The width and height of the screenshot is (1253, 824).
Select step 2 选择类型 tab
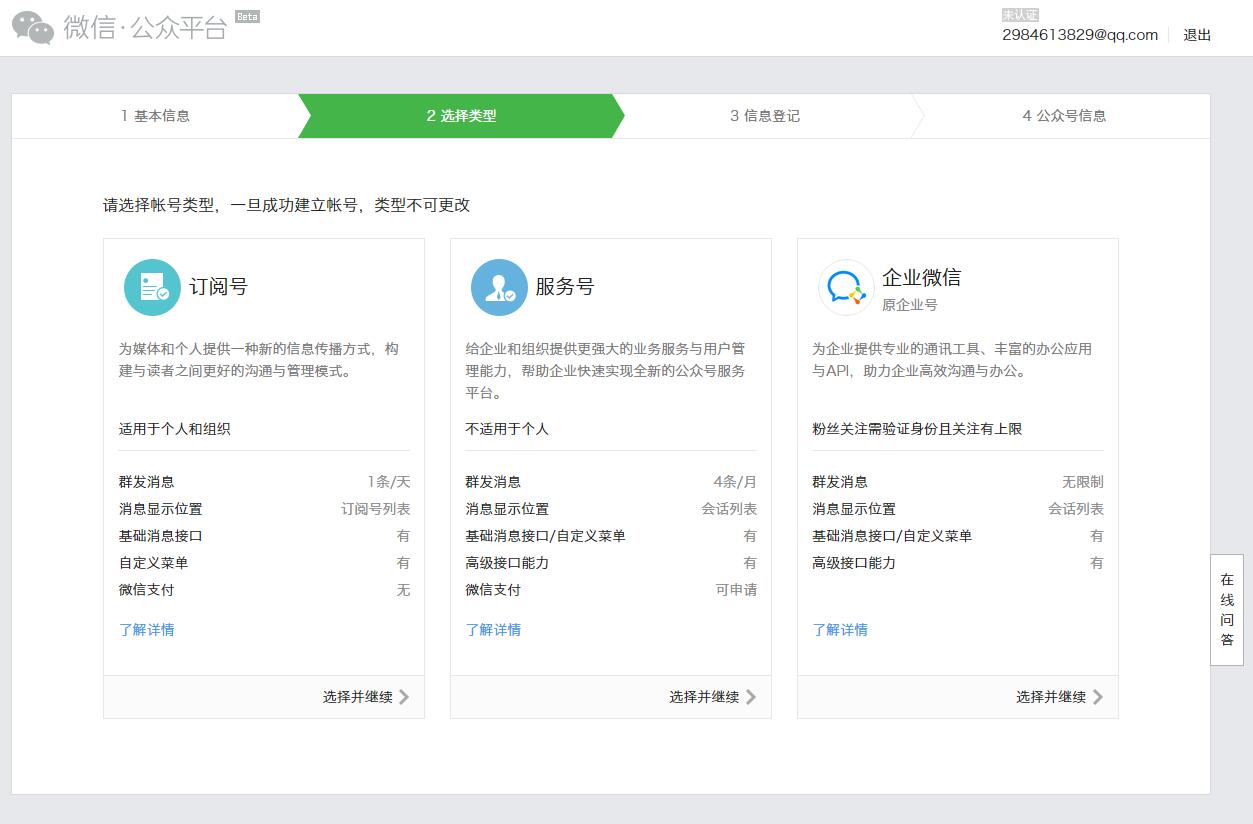point(461,116)
